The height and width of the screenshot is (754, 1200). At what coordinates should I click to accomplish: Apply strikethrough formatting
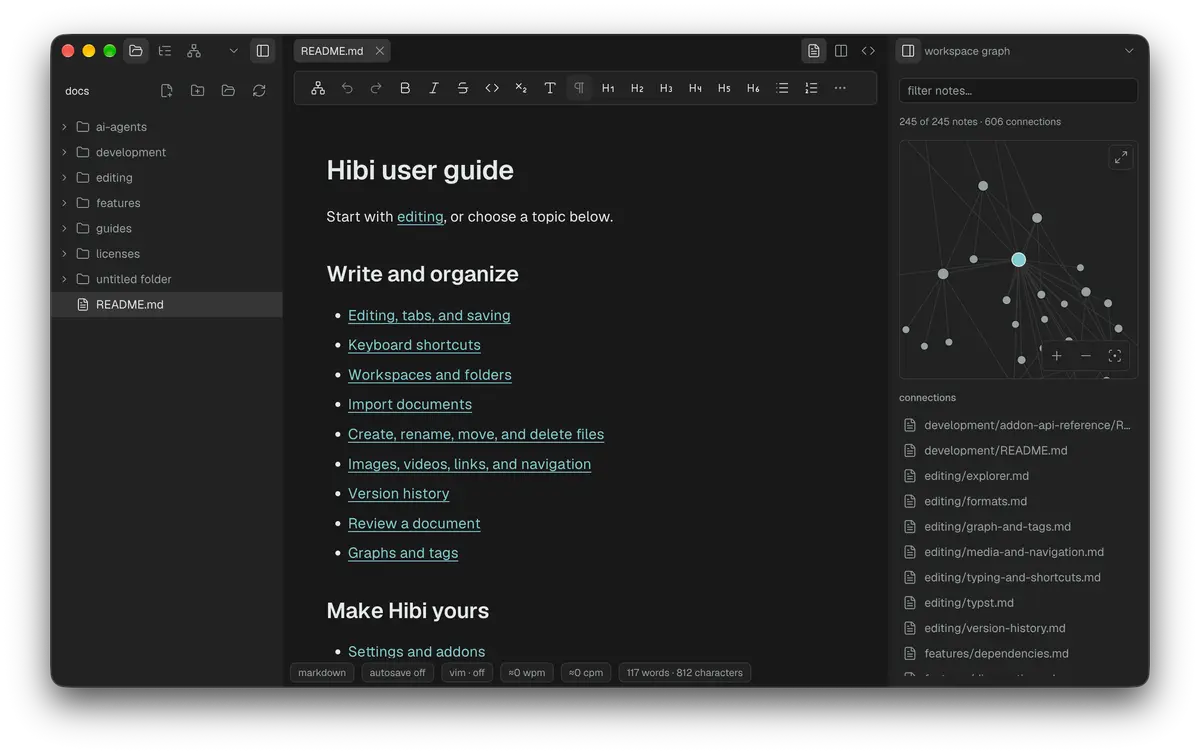(463, 88)
